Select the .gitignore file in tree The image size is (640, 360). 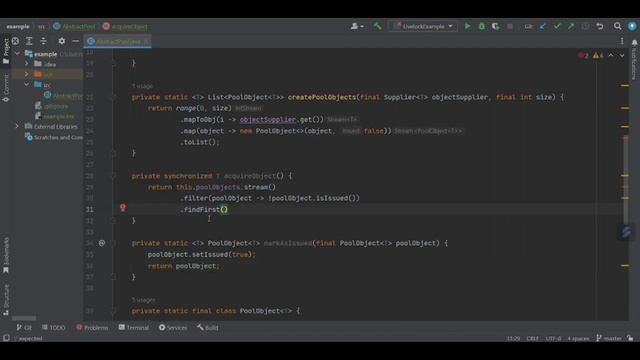click(52, 106)
